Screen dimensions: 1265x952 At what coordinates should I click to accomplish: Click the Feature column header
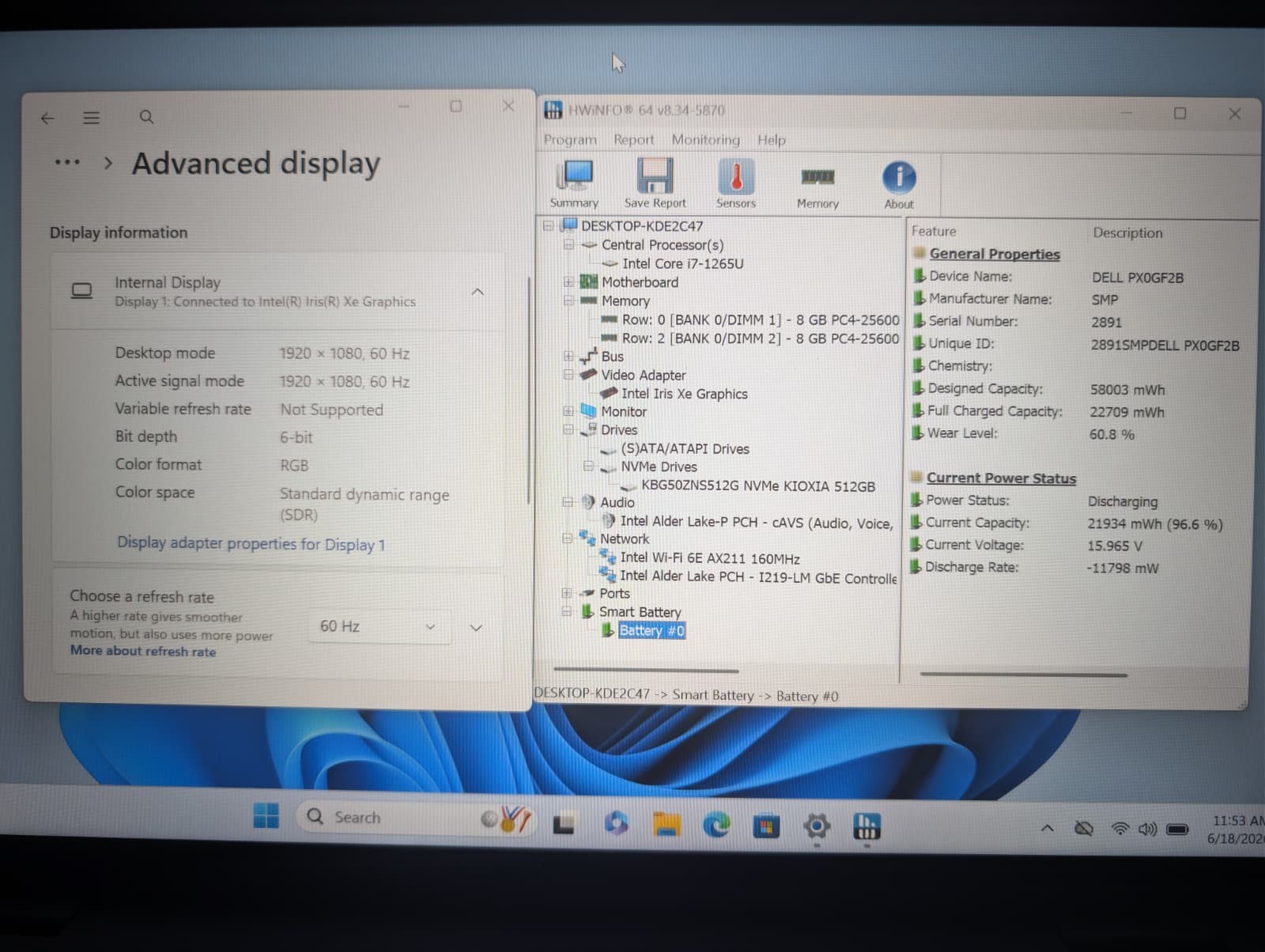pos(934,231)
